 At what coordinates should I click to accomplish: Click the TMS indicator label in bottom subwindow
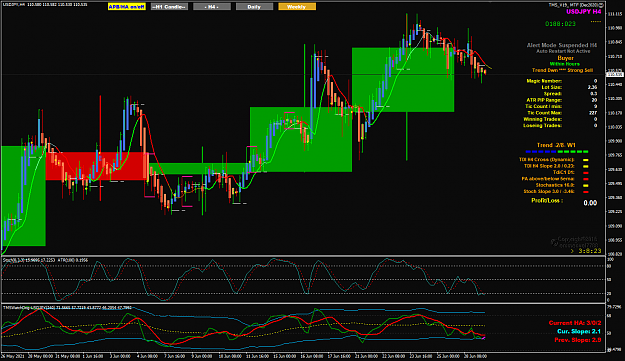(67, 308)
